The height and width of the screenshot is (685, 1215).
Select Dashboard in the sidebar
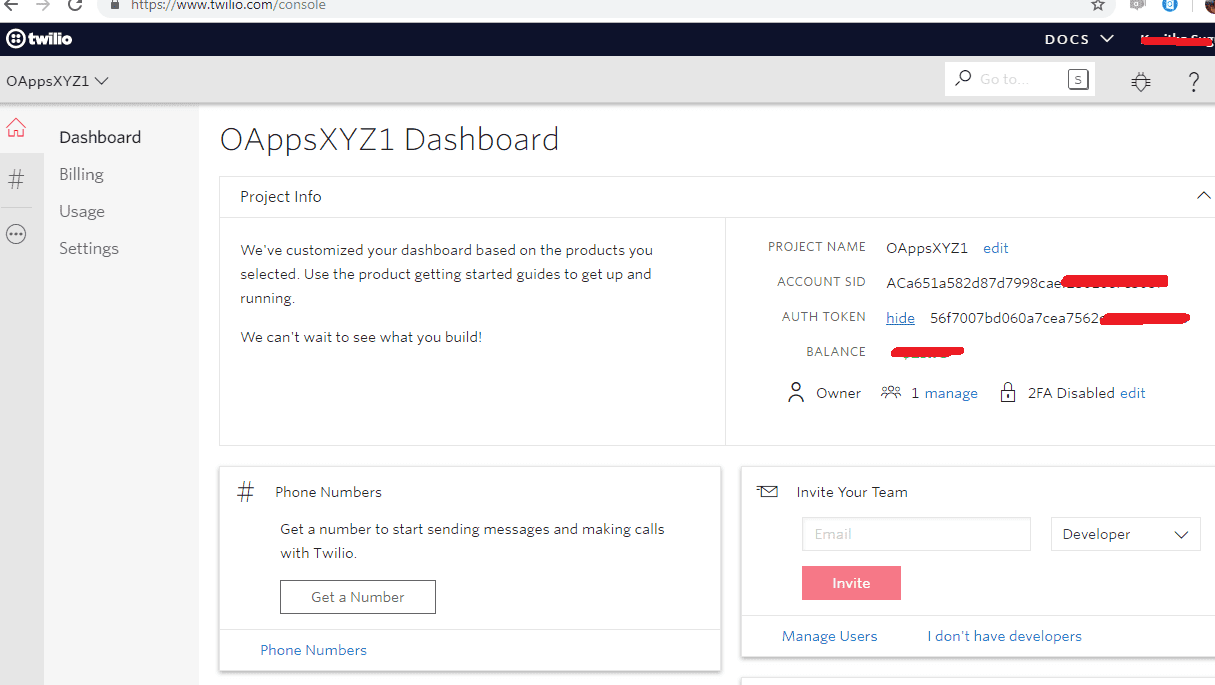[x=100, y=137]
